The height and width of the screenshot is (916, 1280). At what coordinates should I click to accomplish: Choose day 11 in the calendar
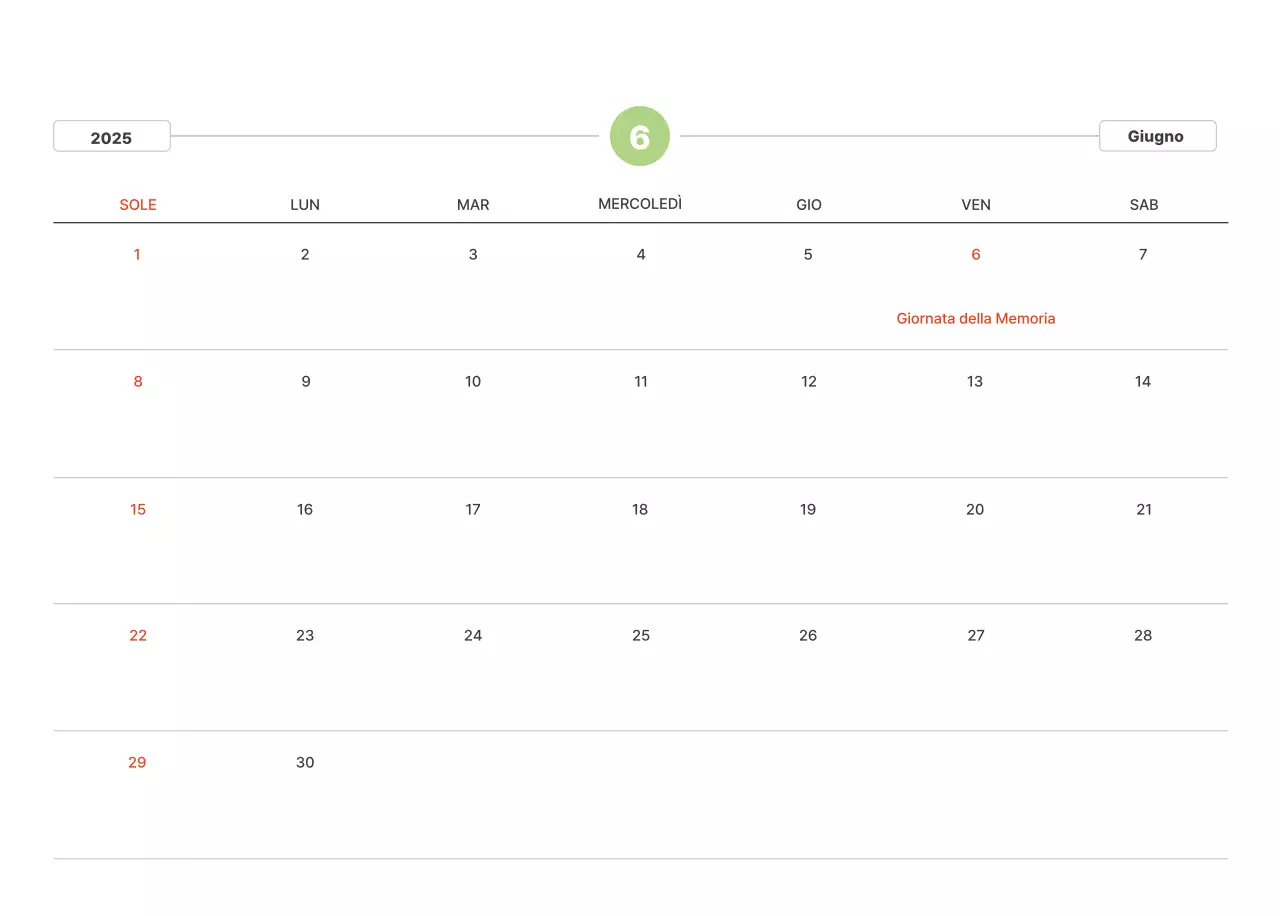click(x=641, y=382)
